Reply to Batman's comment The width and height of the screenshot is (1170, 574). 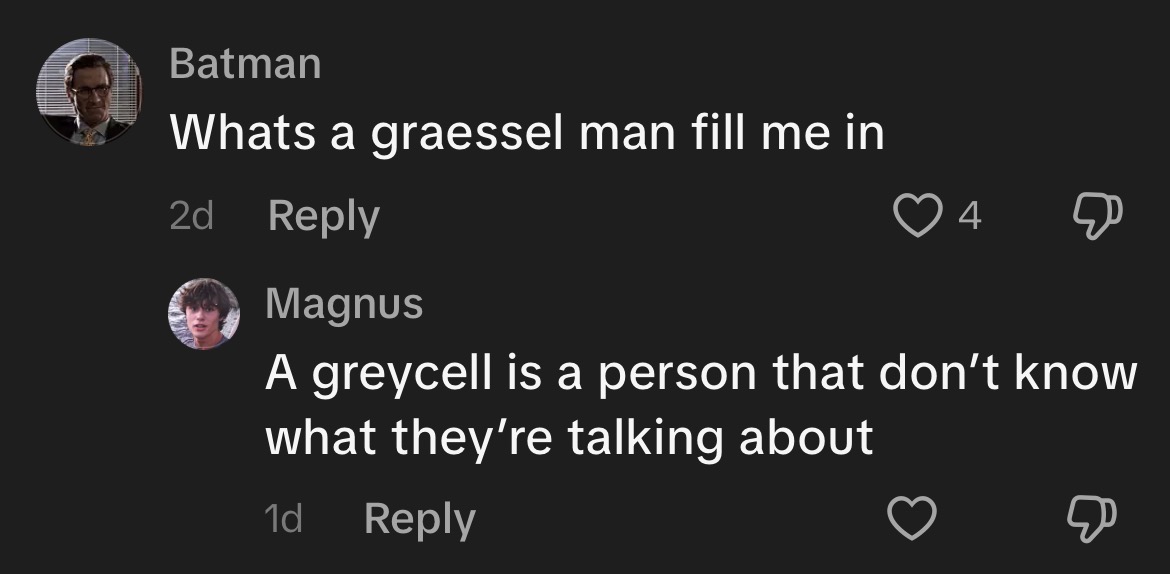(324, 216)
